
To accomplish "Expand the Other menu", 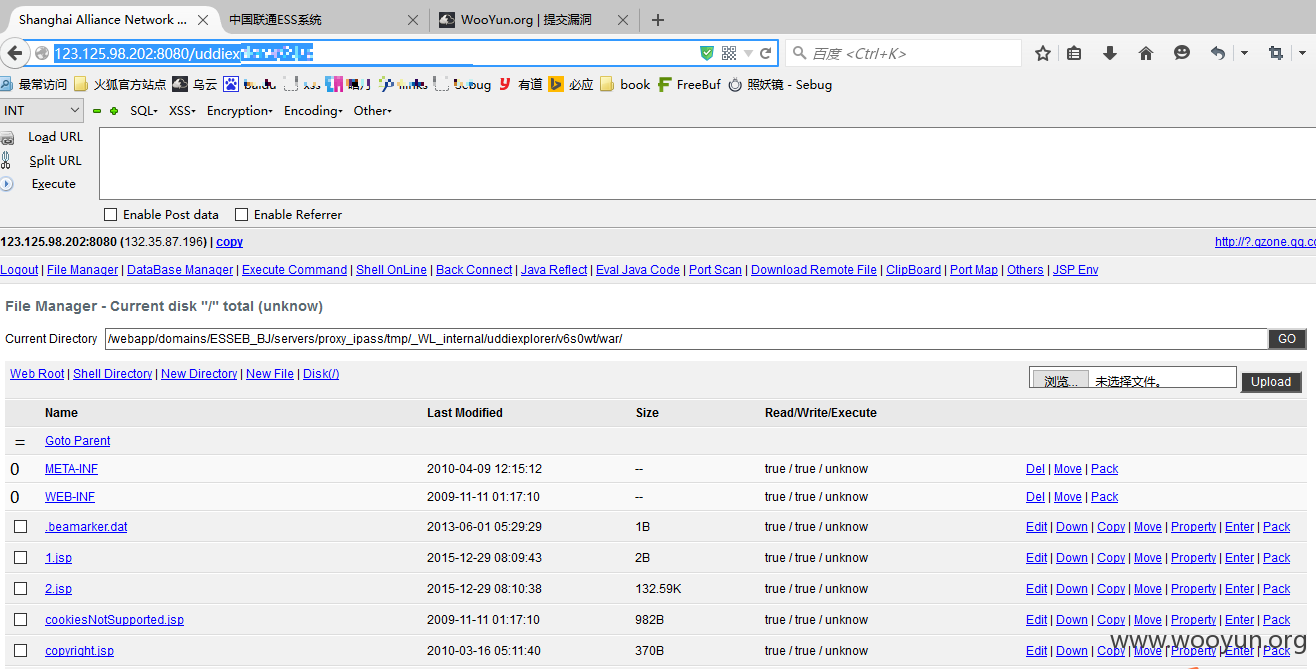I will tap(372, 111).
